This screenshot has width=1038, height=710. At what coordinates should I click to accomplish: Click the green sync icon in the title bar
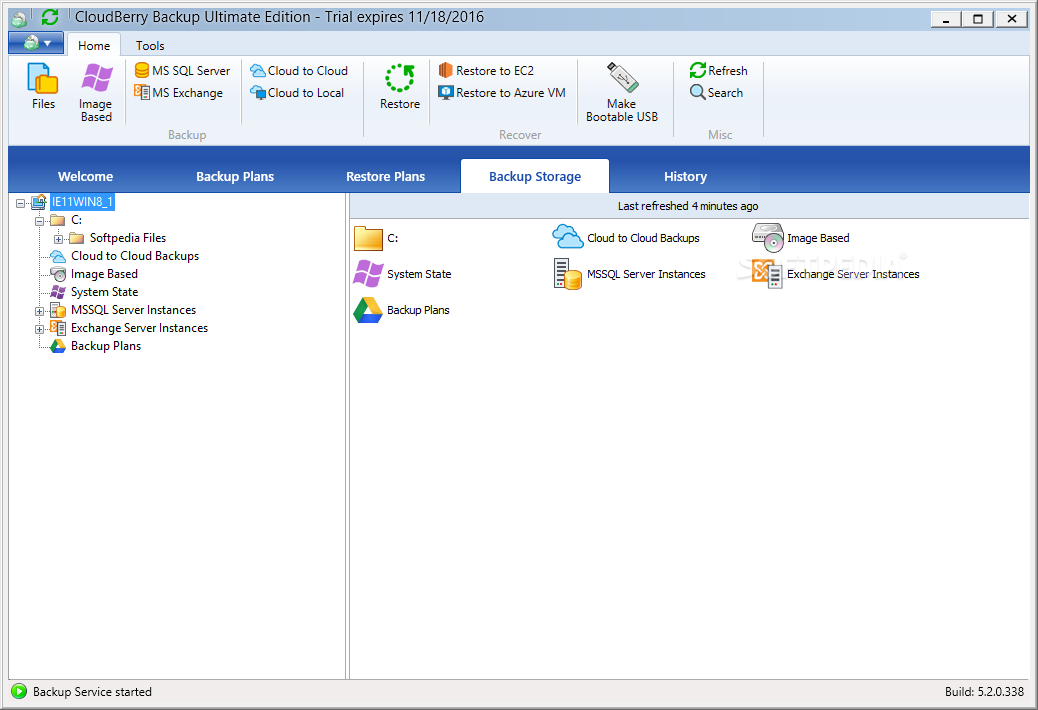click(50, 17)
